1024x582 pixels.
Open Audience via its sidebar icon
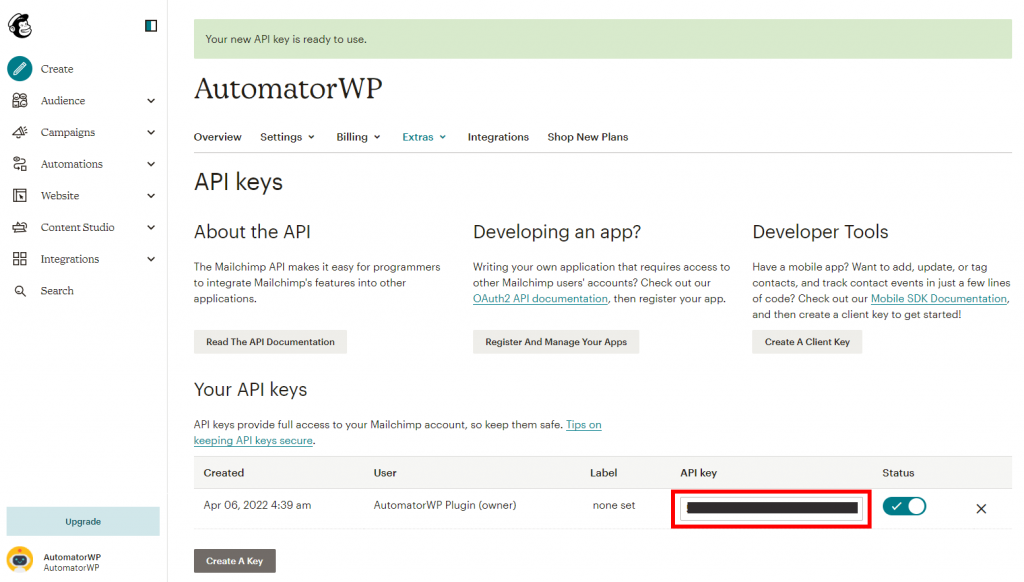tap(20, 101)
